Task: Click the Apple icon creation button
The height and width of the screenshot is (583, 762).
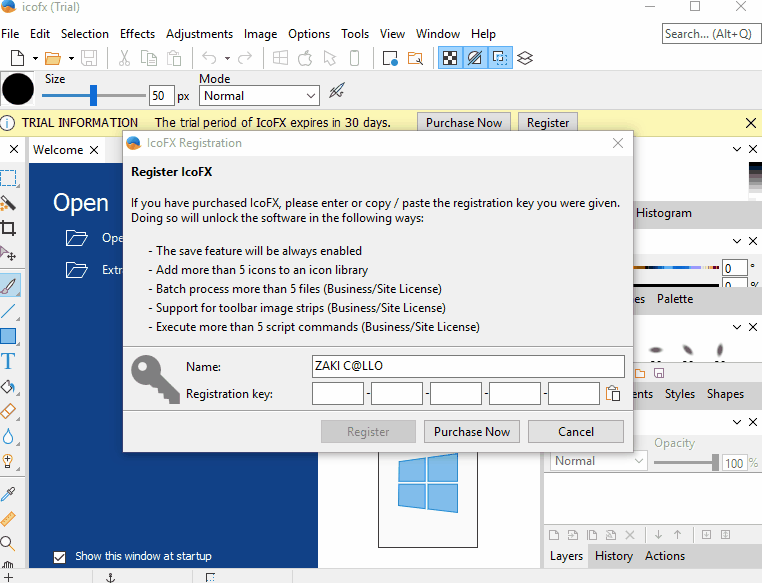Action: (x=305, y=58)
